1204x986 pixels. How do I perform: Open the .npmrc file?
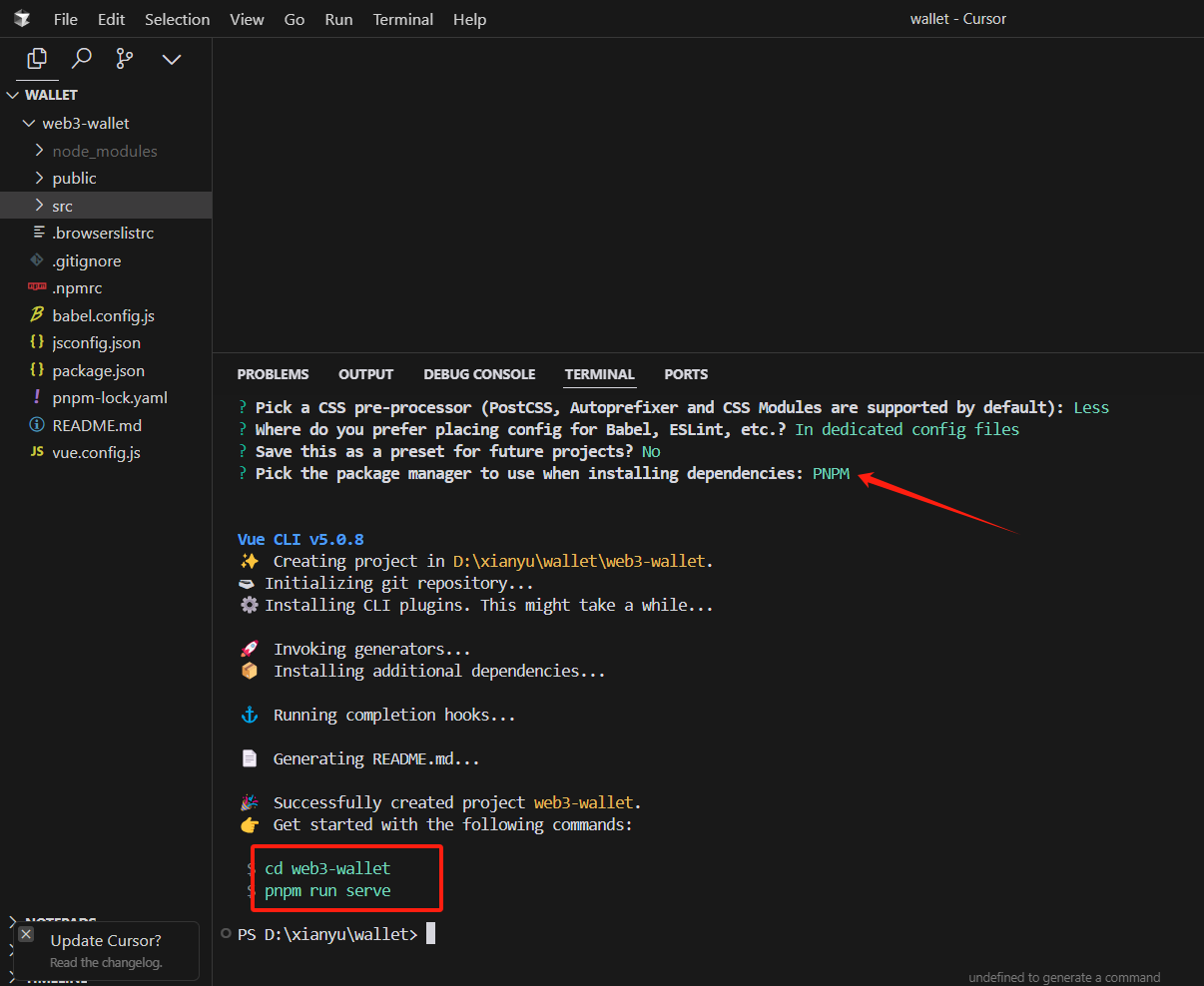(x=106, y=287)
